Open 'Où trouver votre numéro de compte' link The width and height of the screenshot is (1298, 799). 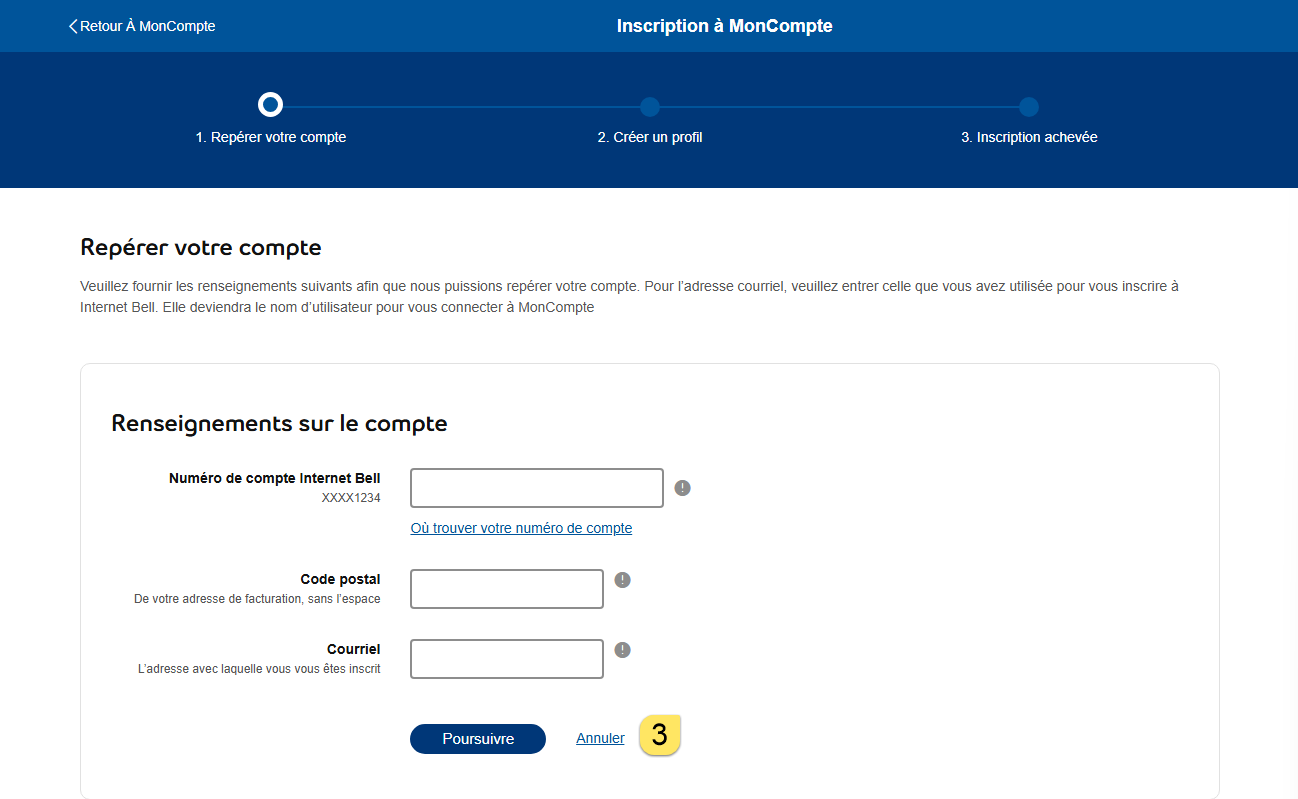521,528
